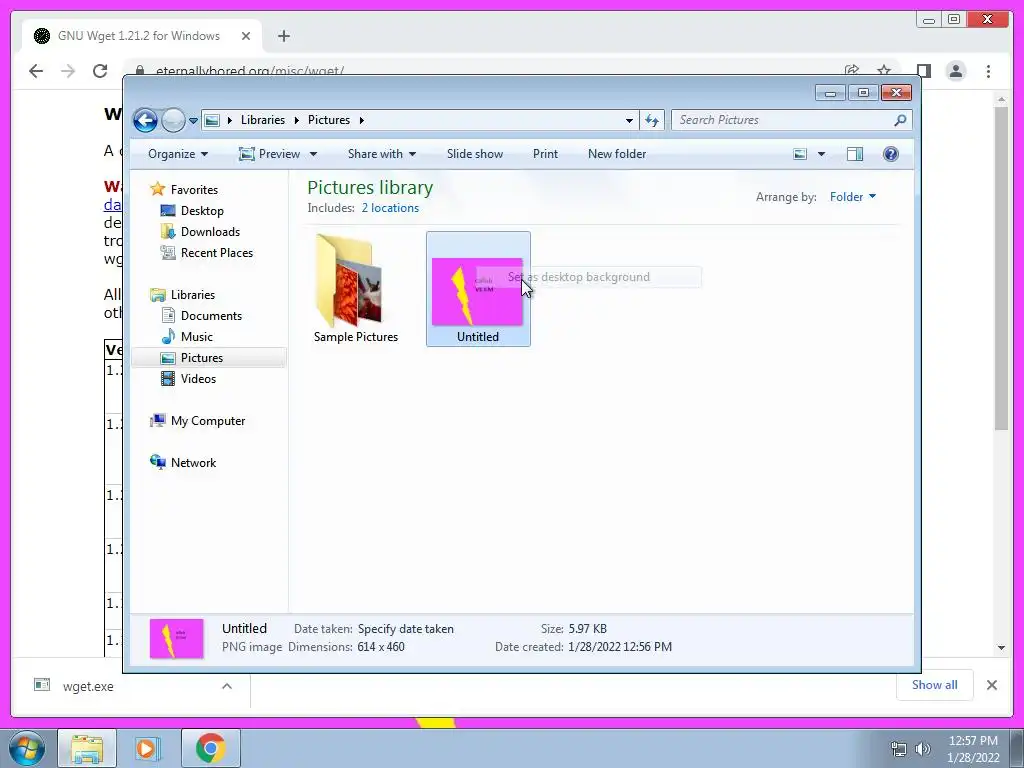Screen dimensions: 1024x768
Task: Expand the arrow after Libraries in breadcrumb
Action: (296, 120)
